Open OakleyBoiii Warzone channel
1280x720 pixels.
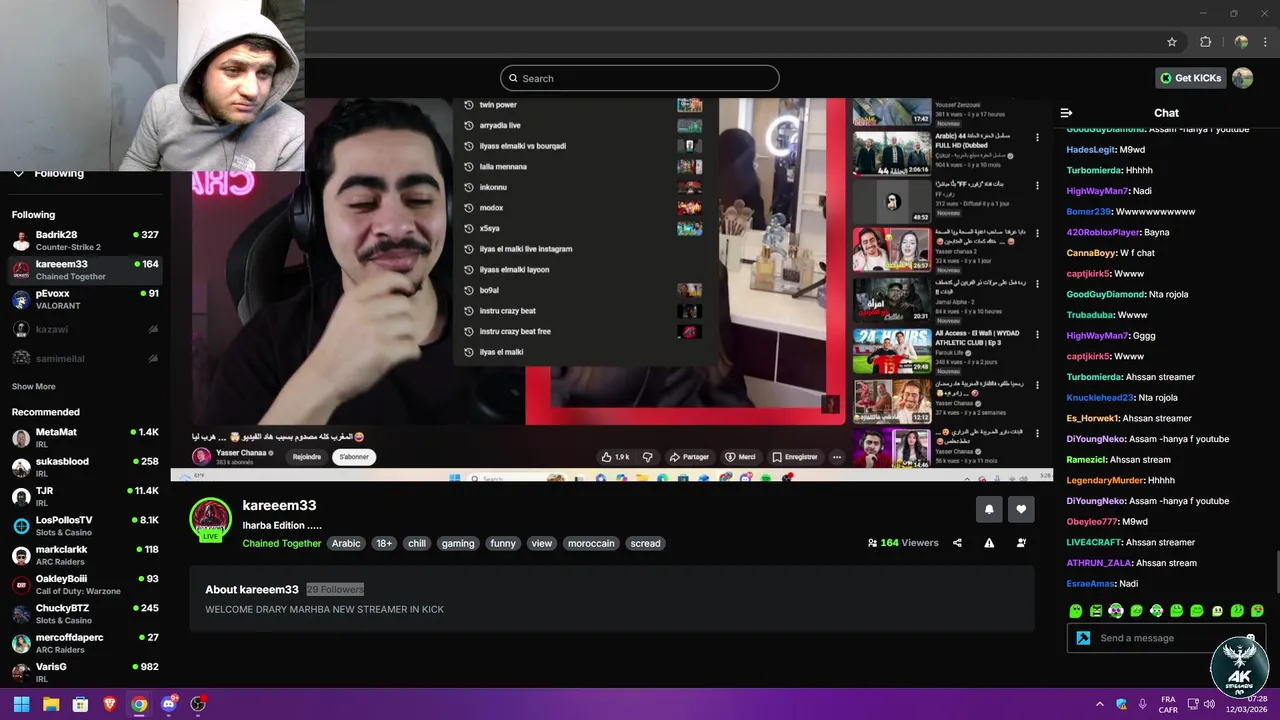(x=85, y=584)
